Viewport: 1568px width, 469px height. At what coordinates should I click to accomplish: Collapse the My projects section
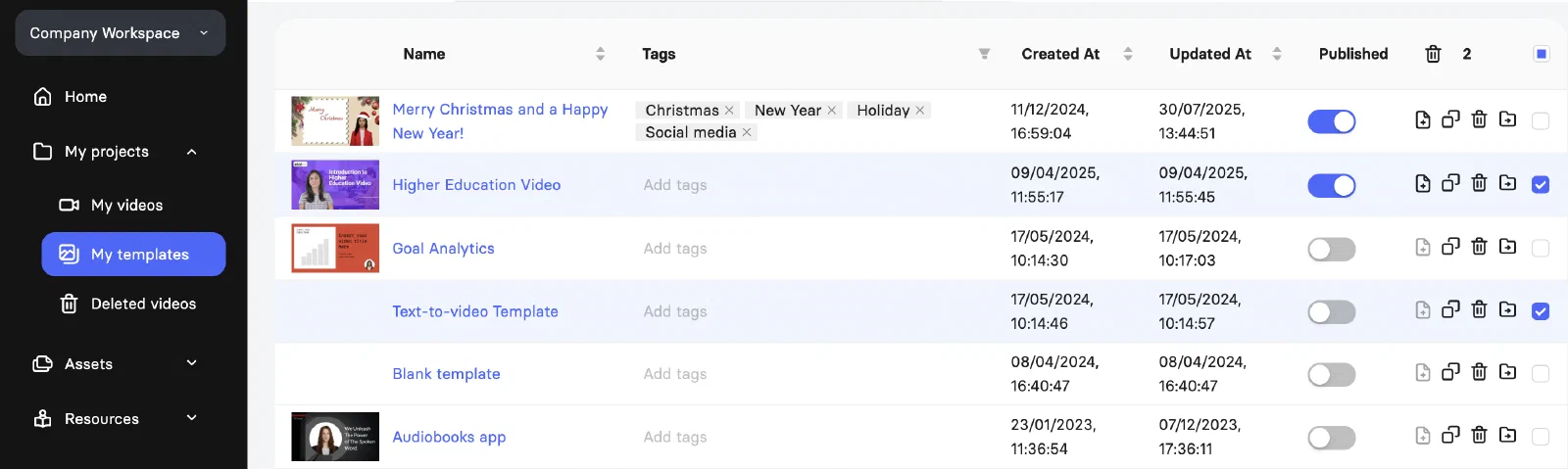[x=192, y=152]
